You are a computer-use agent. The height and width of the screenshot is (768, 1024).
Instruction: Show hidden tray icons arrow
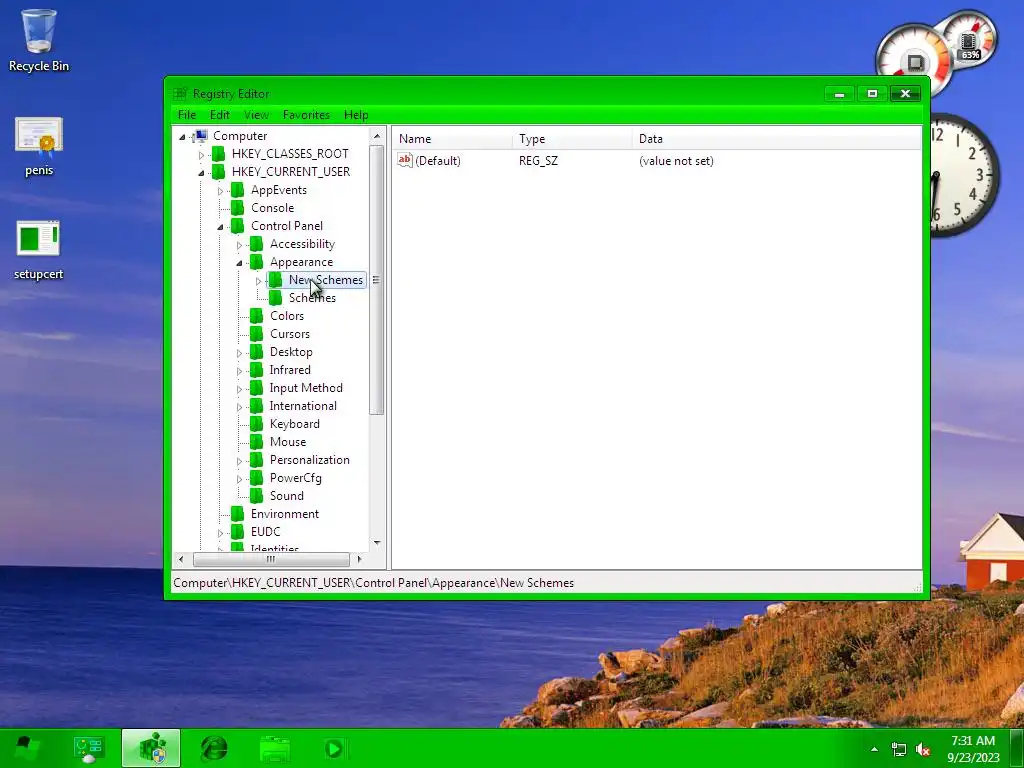click(x=874, y=749)
